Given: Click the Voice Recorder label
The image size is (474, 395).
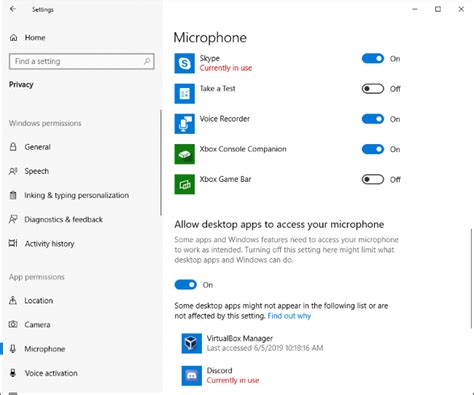Looking at the screenshot, I should tap(225, 119).
